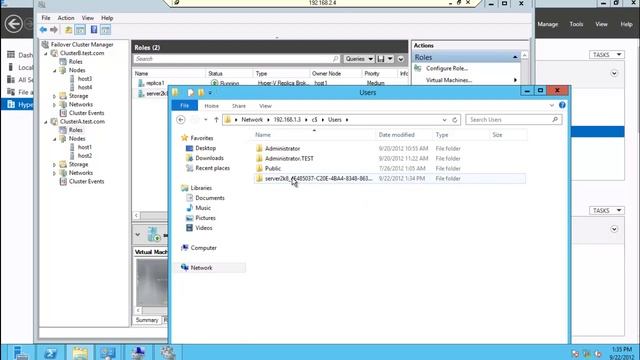The width and height of the screenshot is (640, 360).
Task: Open the Administrator folder in Users window
Action: coord(282,149)
